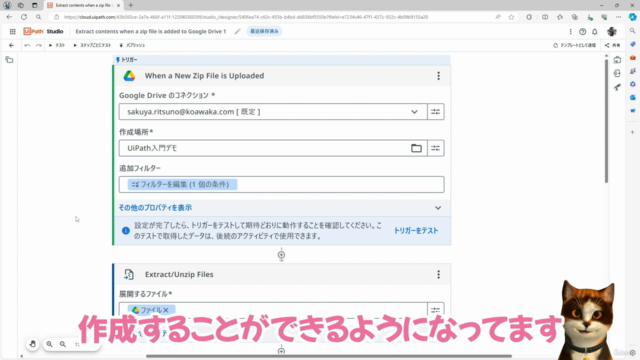Run the workflow with テスト button

[57, 45]
